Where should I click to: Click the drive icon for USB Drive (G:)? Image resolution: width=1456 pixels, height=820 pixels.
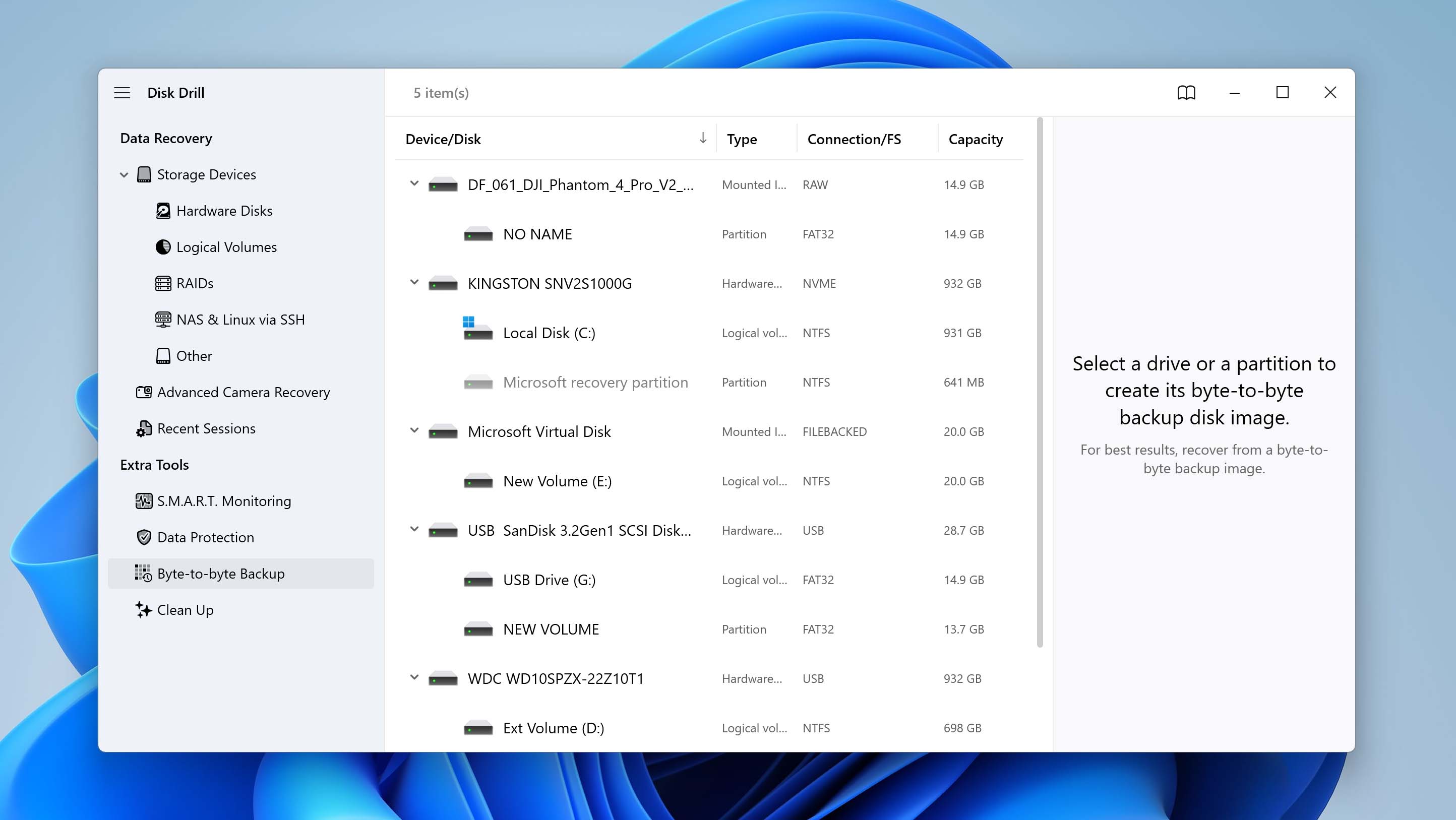[478, 581]
